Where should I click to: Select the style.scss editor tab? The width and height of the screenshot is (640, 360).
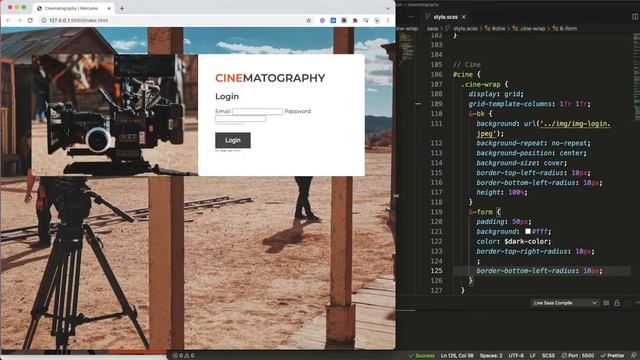coord(445,17)
